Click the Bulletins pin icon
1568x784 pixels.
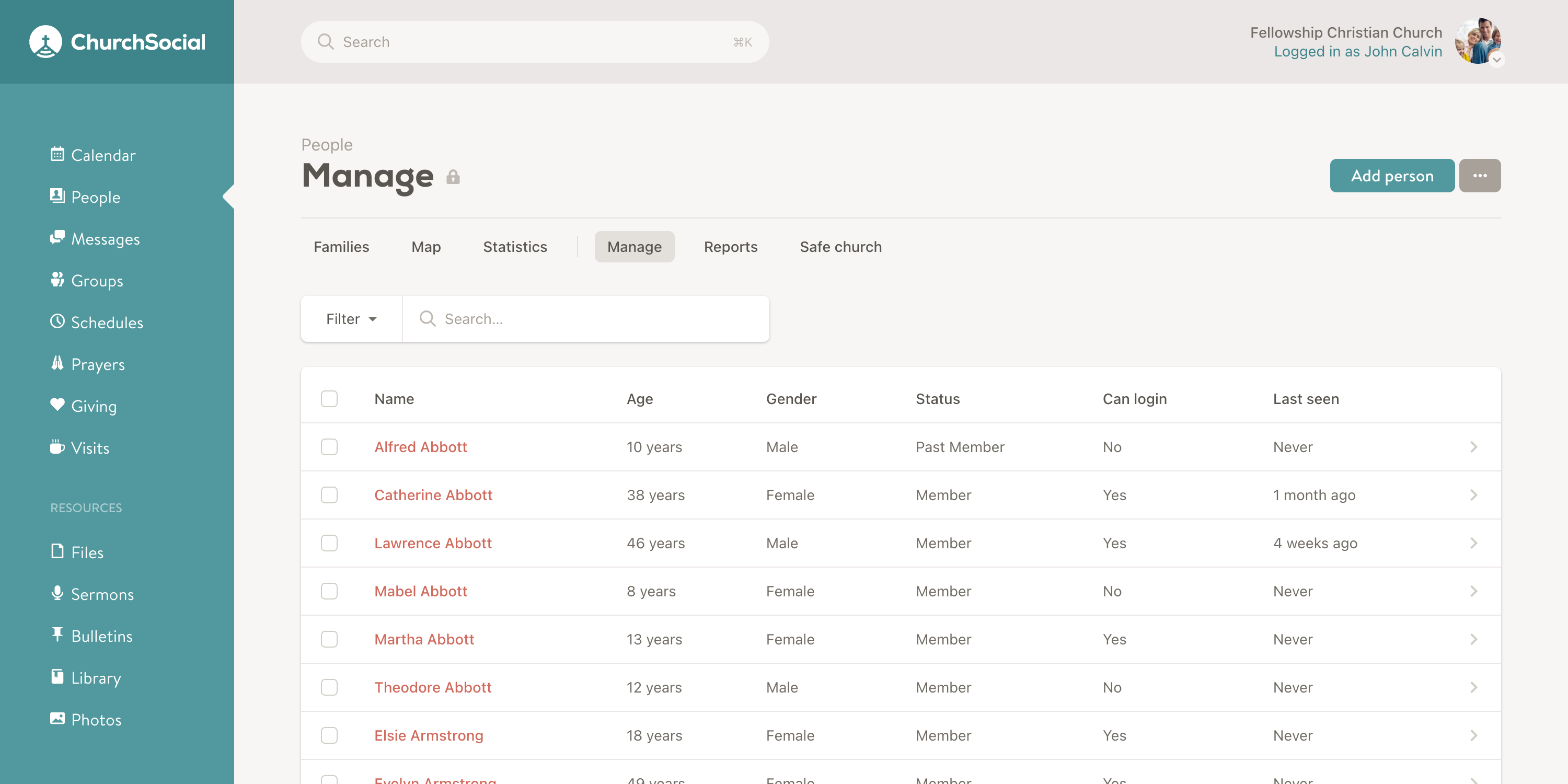pos(57,635)
